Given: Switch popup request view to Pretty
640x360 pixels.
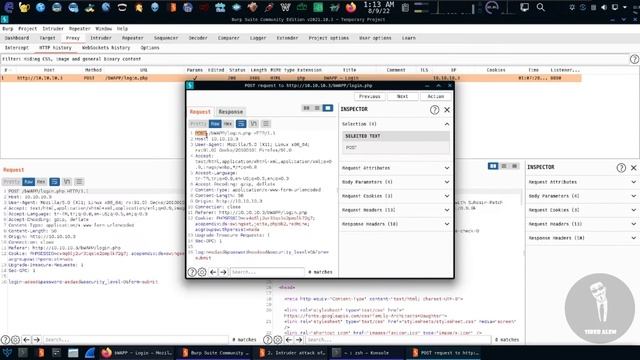Looking at the screenshot, I should pyautogui.click(x=198, y=124).
